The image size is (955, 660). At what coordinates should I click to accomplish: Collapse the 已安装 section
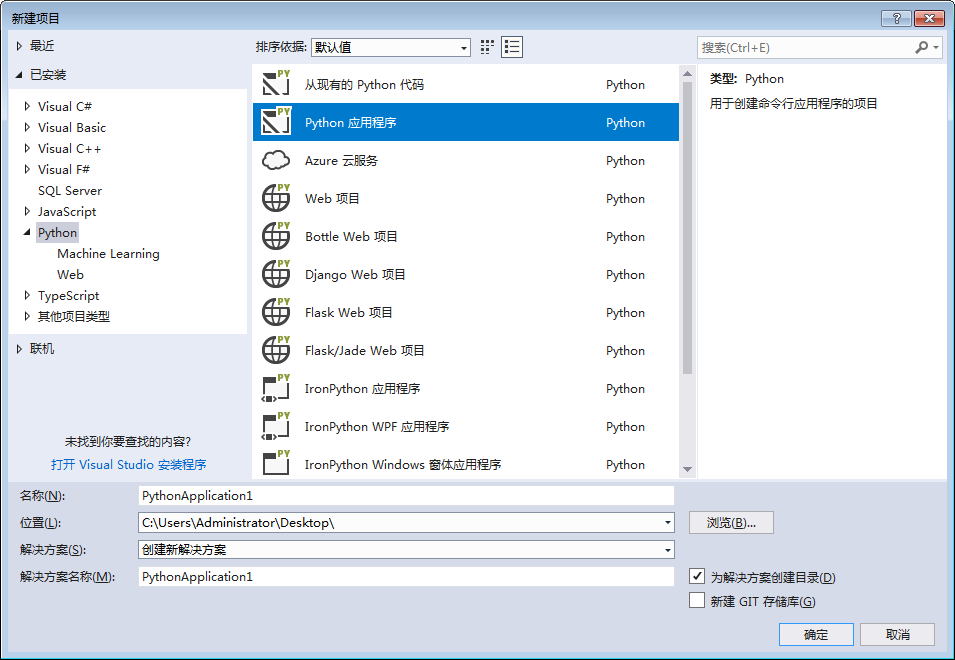[x=19, y=74]
